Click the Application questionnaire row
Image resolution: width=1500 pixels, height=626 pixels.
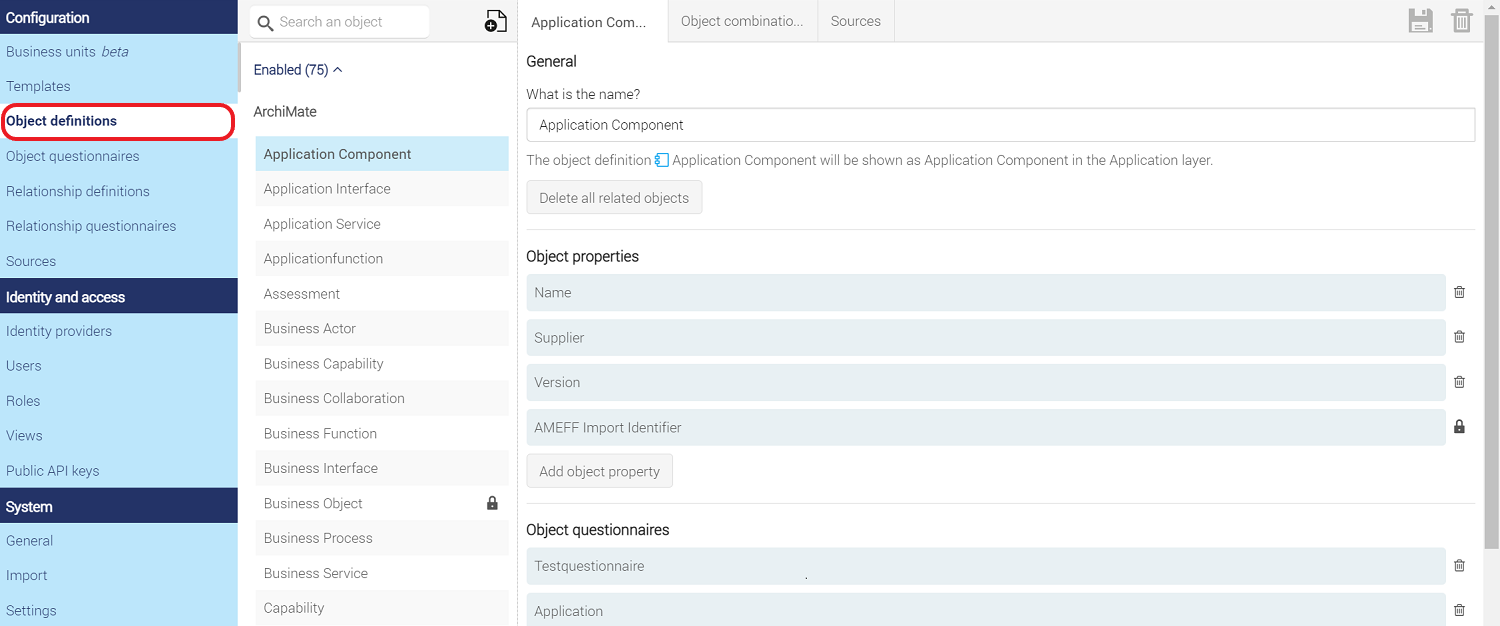coord(986,610)
